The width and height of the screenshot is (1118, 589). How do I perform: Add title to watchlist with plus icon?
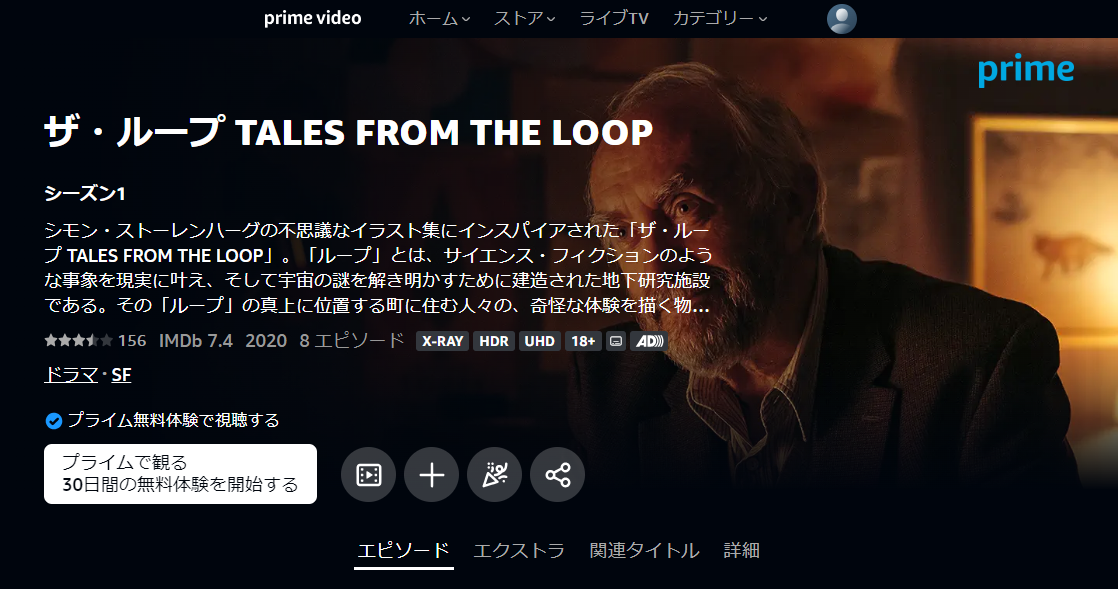(431, 475)
